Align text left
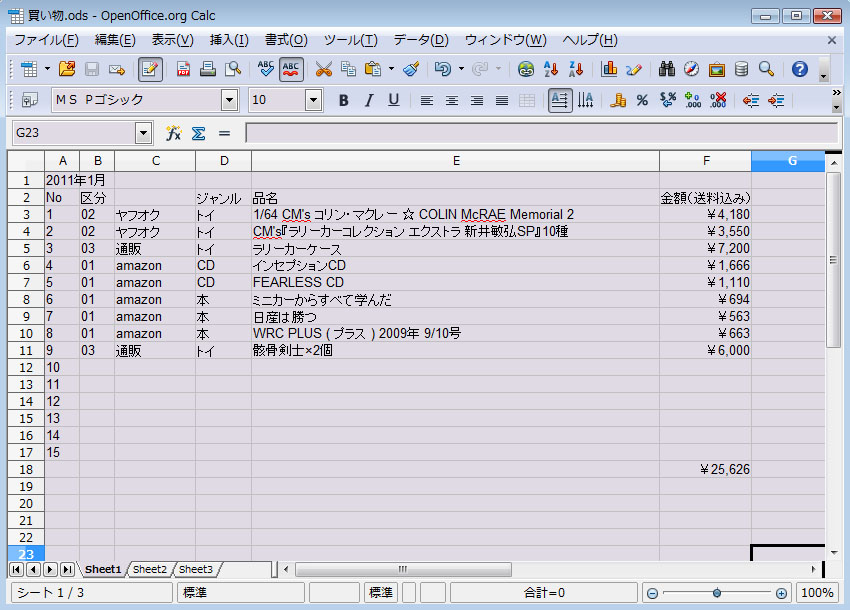 pyautogui.click(x=427, y=100)
